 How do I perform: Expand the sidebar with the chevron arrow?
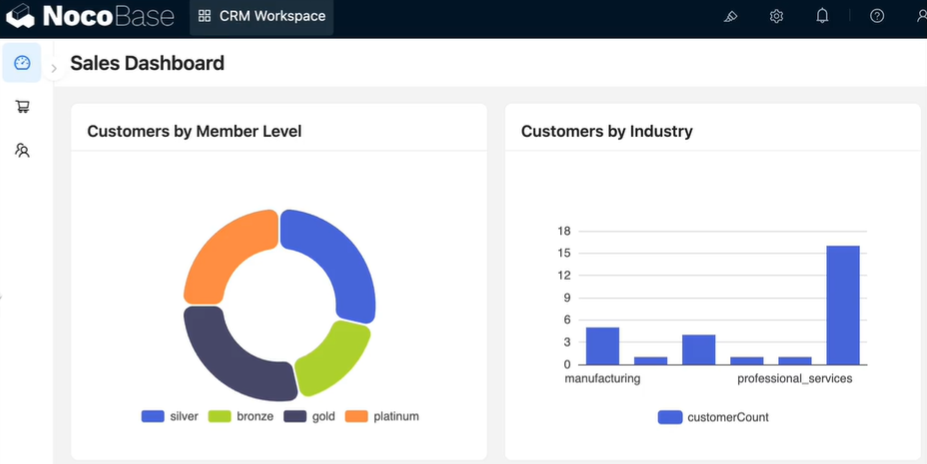54,69
